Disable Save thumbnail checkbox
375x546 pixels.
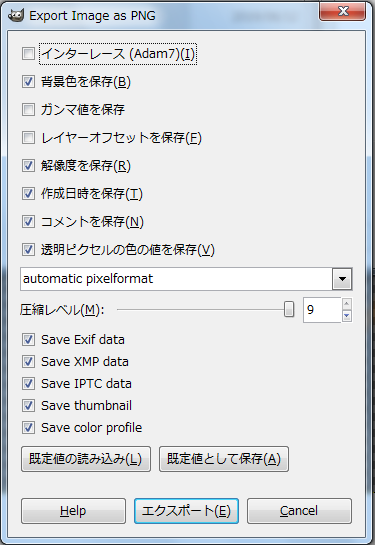coord(28,406)
